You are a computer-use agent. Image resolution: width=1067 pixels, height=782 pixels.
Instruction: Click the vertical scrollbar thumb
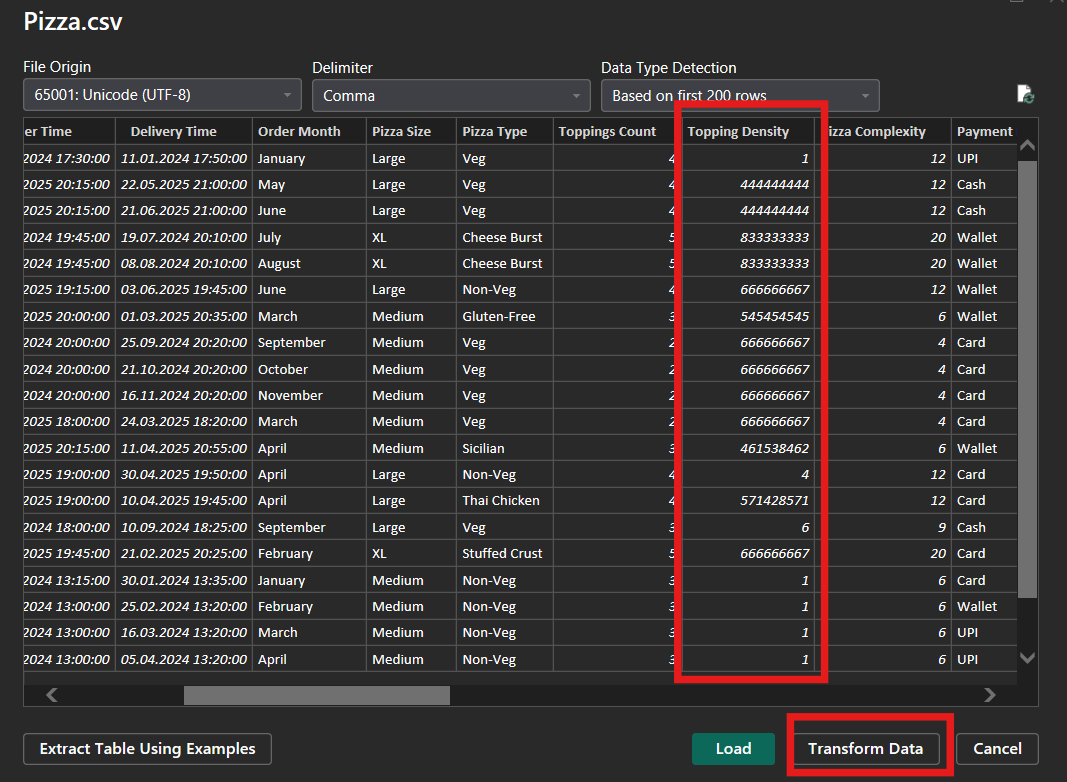point(1027,380)
